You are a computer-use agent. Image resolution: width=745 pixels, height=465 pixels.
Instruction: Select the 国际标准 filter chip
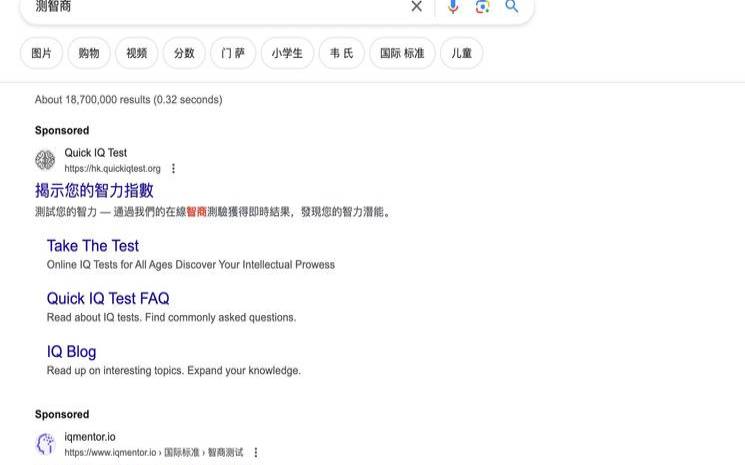pos(402,53)
